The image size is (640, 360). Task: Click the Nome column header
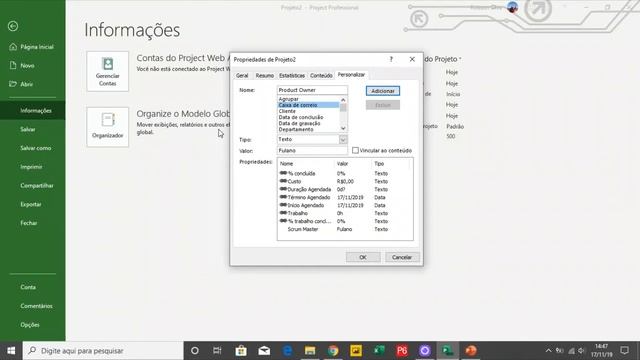click(x=287, y=164)
